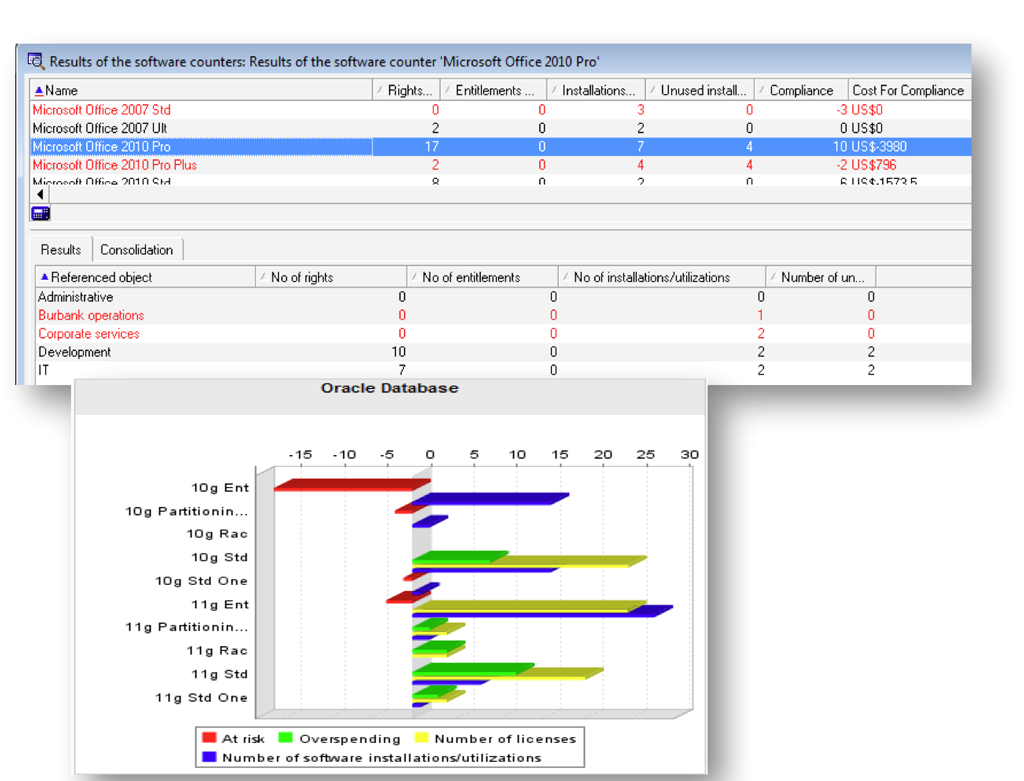The height and width of the screenshot is (781, 1024).
Task: Sort by the Entitlements column header
Action: pos(494,90)
